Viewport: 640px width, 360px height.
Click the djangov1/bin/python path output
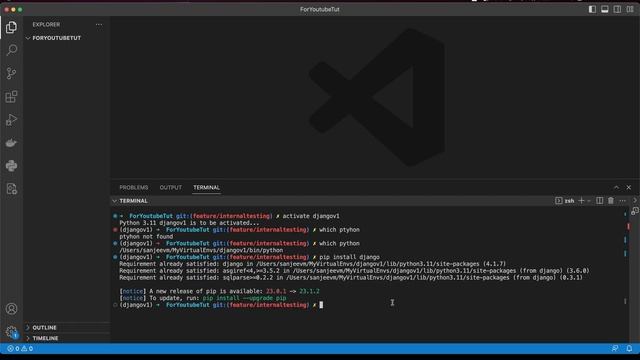pos(201,250)
